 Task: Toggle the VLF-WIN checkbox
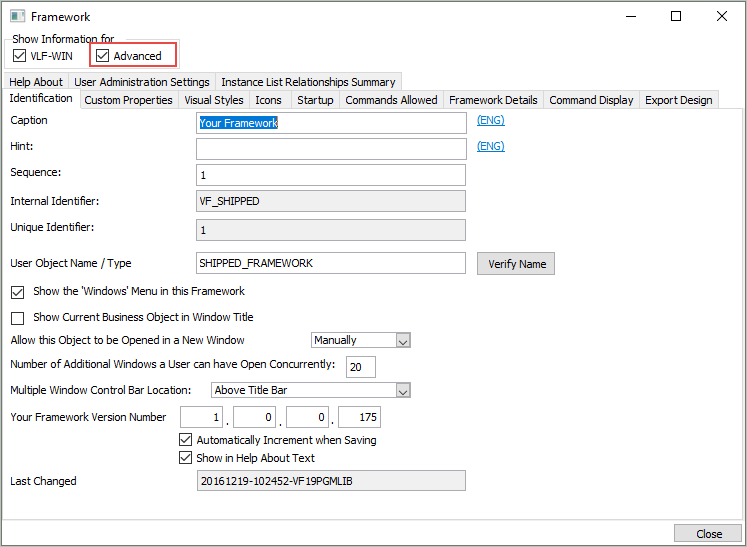pyautogui.click(x=20, y=55)
